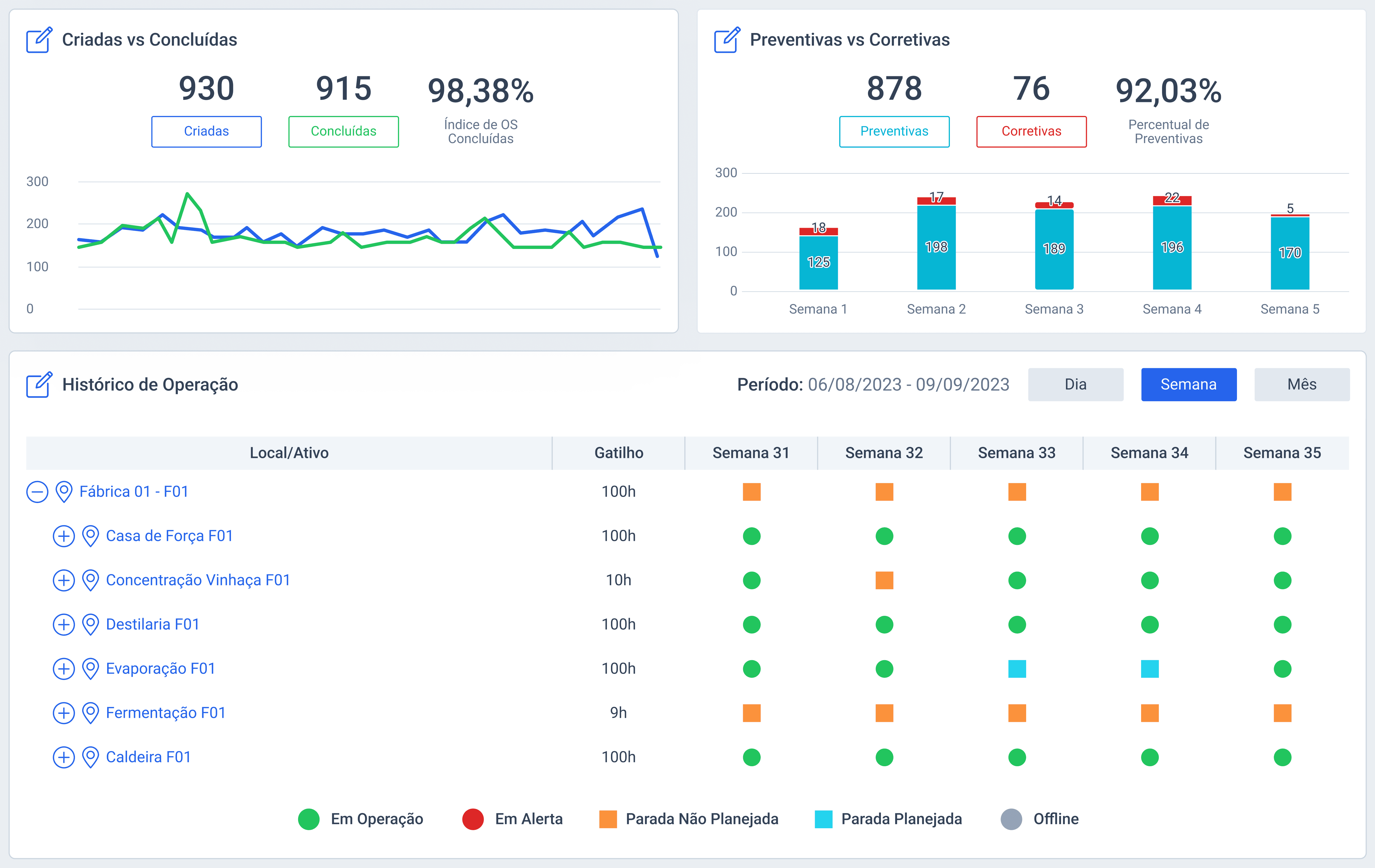The height and width of the screenshot is (868, 1375).
Task: Toggle Offline legend item
Action: click(1040, 819)
